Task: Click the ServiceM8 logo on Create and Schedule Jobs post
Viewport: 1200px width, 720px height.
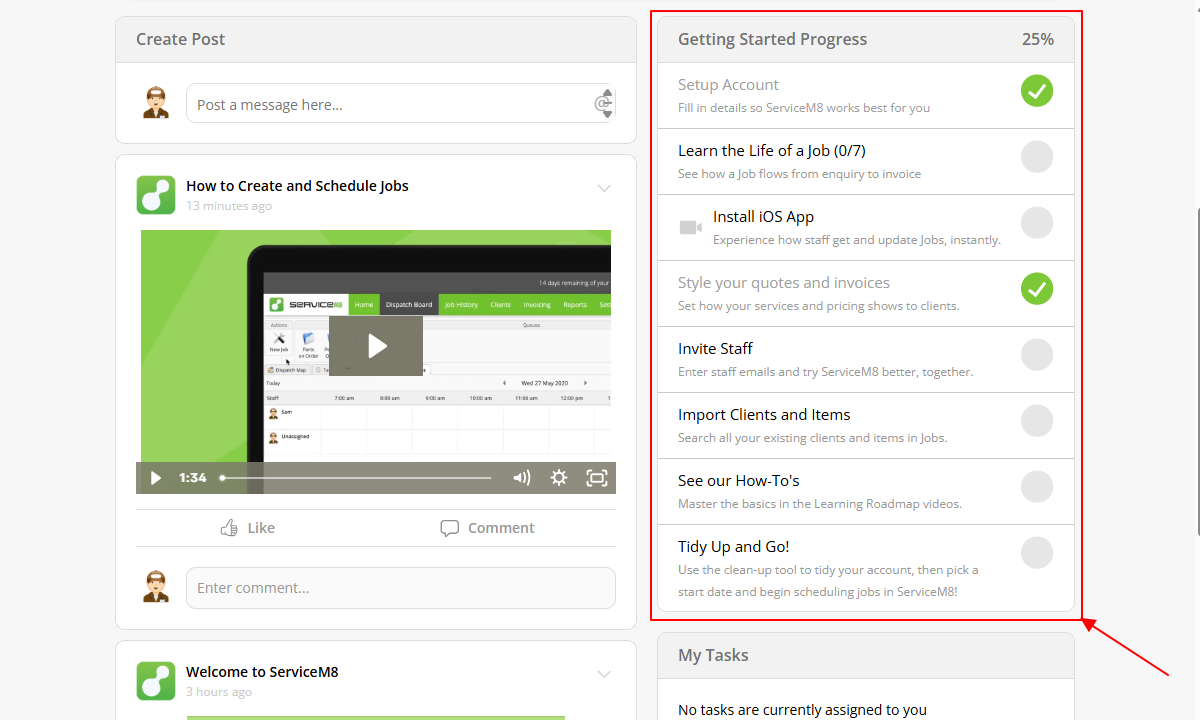Action: [x=156, y=195]
